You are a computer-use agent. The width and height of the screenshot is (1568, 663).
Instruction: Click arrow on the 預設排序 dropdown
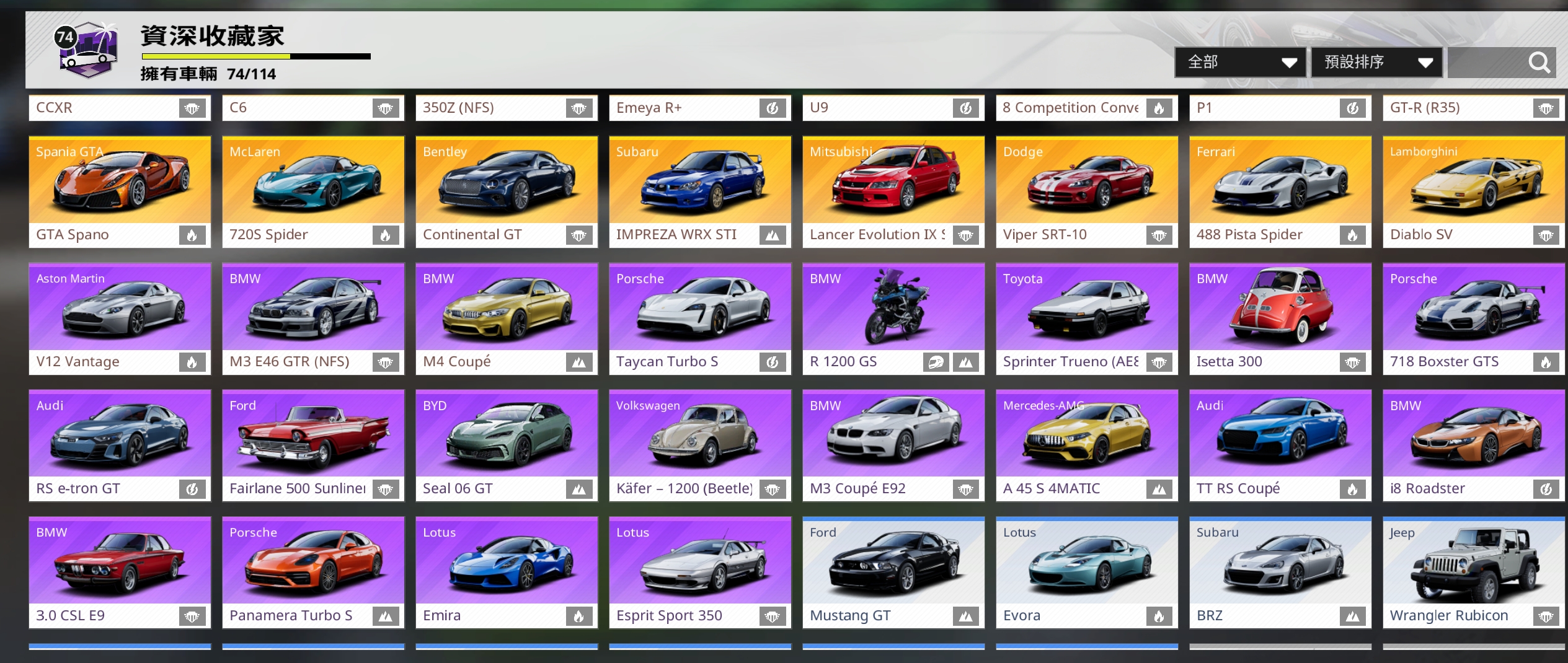[x=1425, y=63]
